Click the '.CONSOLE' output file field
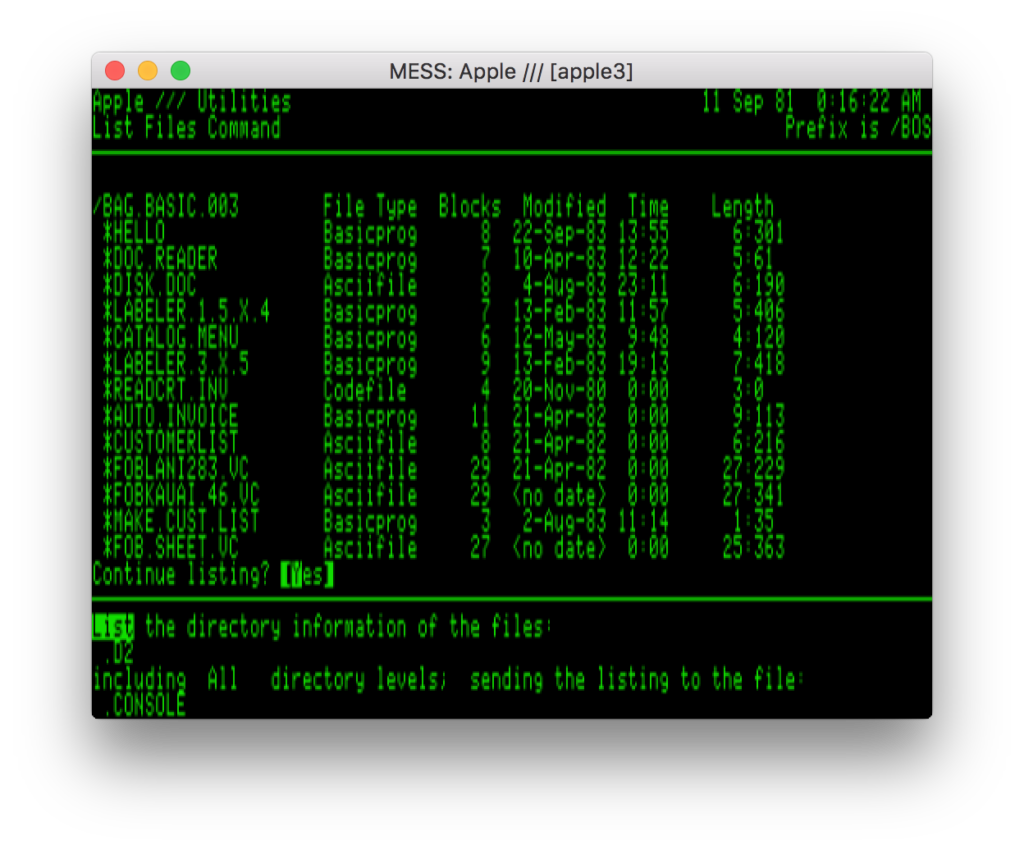The height and width of the screenshot is (850, 1024). pos(144,705)
